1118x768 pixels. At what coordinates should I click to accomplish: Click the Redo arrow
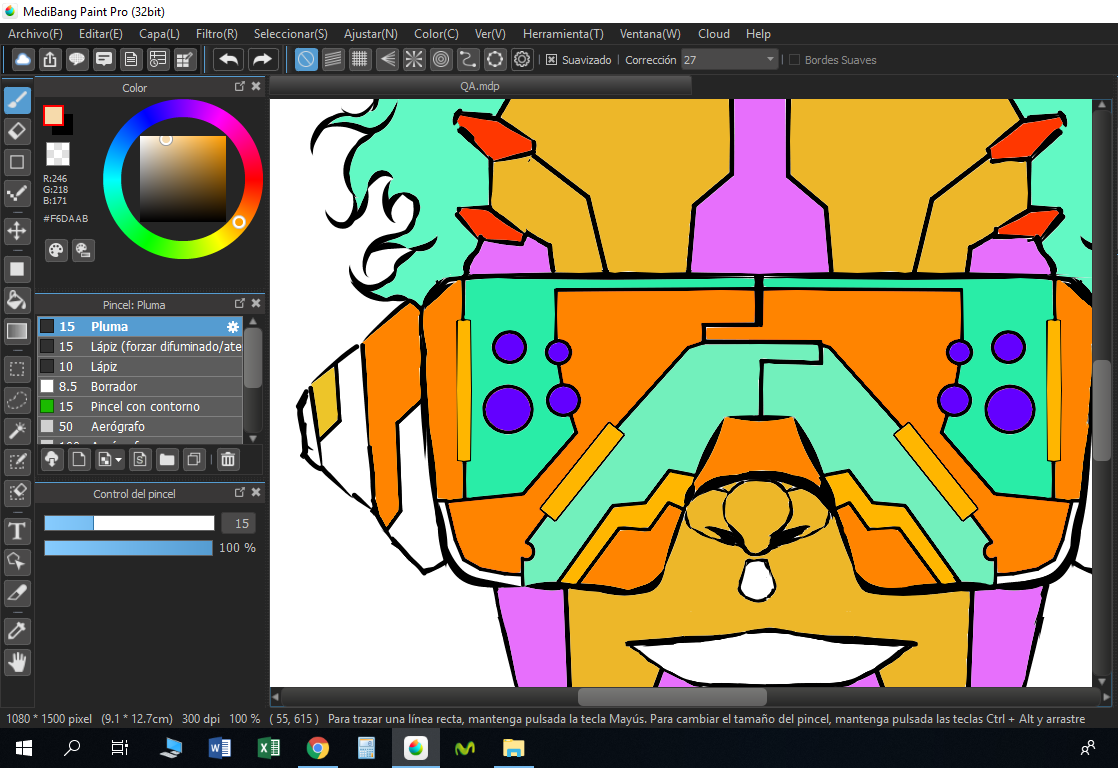(x=262, y=59)
